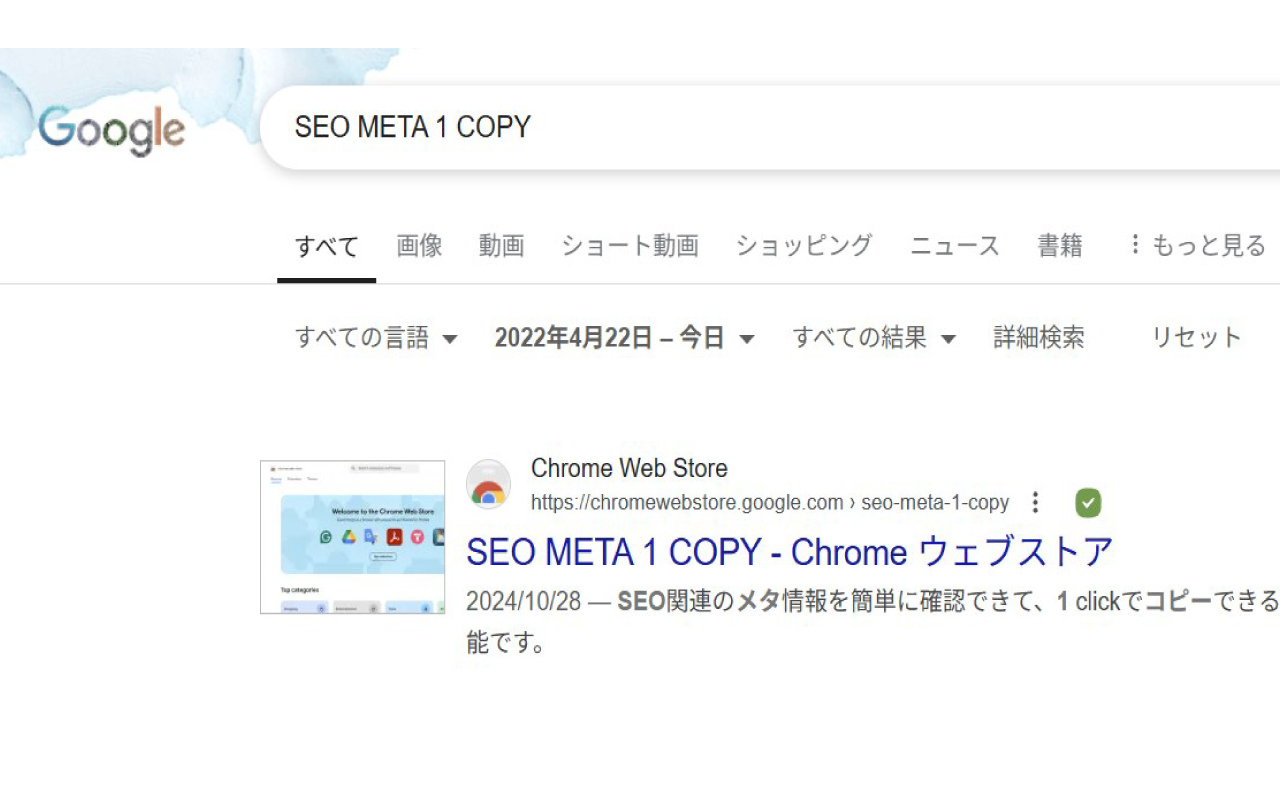This screenshot has height=800, width=1280.
Task: Go to the ショート動画 tab
Action: (630, 246)
